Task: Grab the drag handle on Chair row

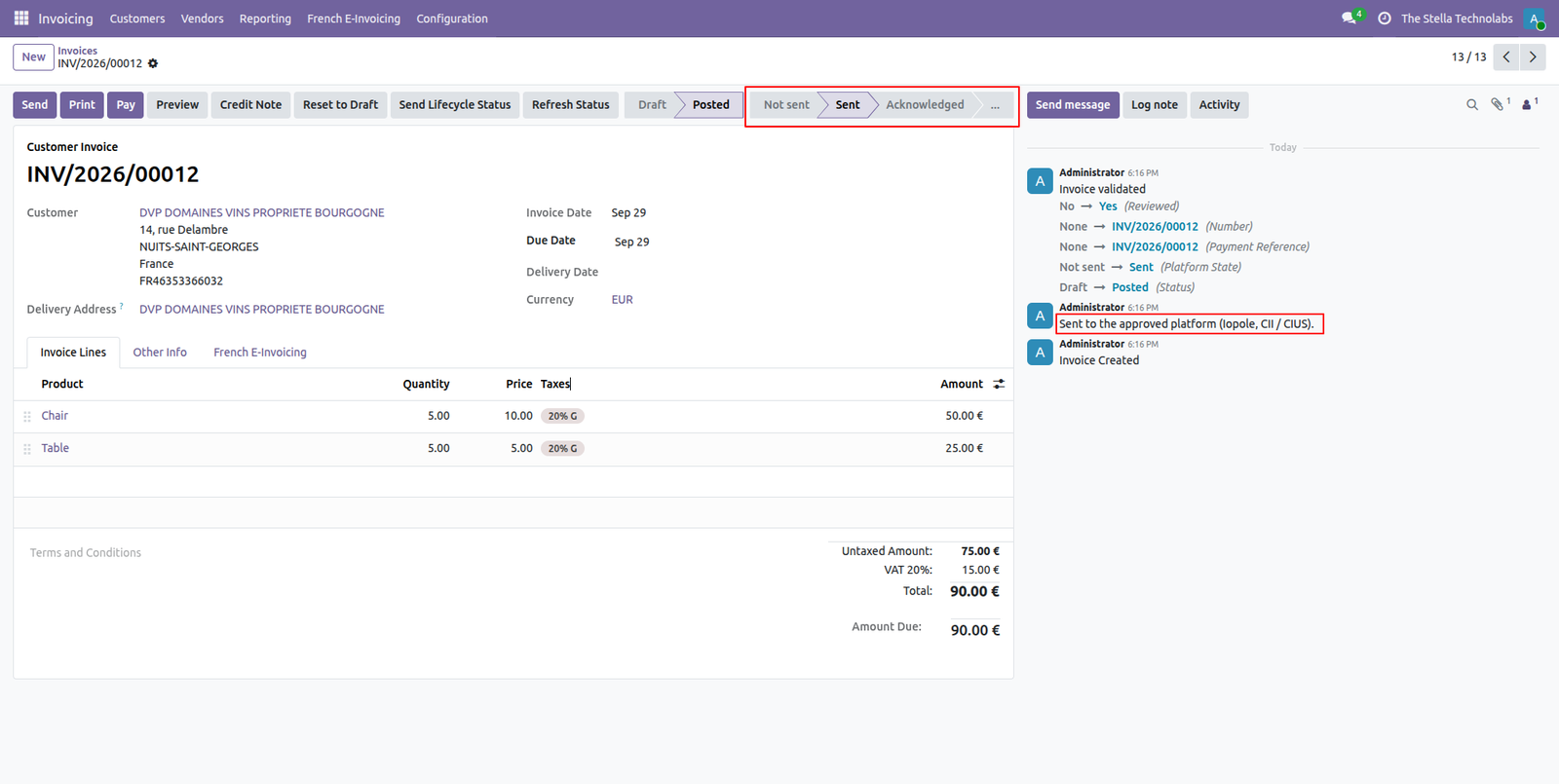Action: click(x=27, y=417)
